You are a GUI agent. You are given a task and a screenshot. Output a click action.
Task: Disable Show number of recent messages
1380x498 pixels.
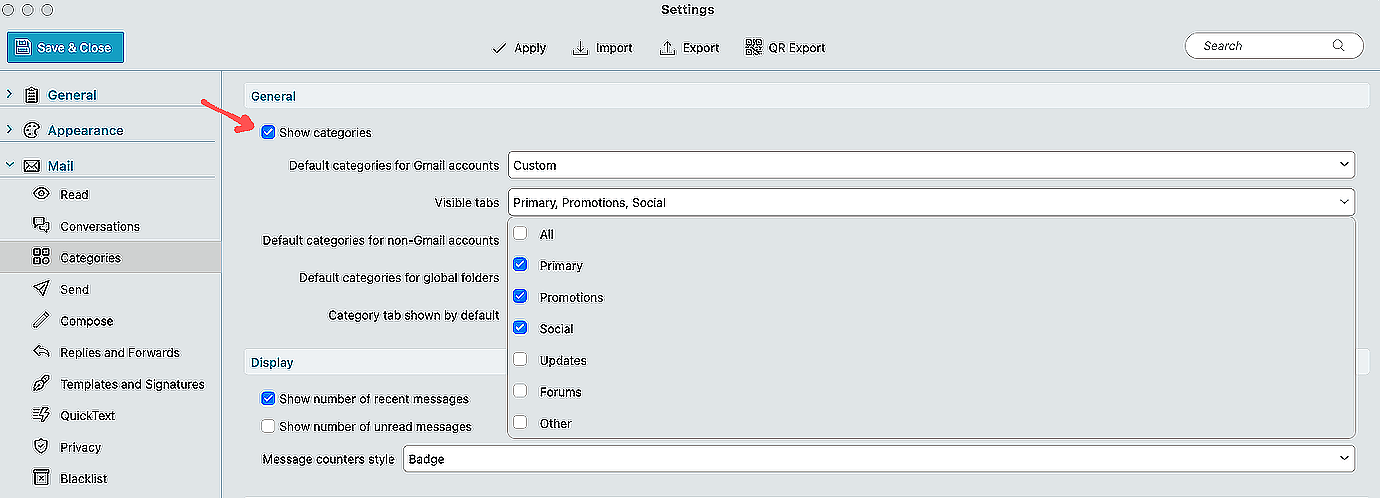pyautogui.click(x=268, y=398)
